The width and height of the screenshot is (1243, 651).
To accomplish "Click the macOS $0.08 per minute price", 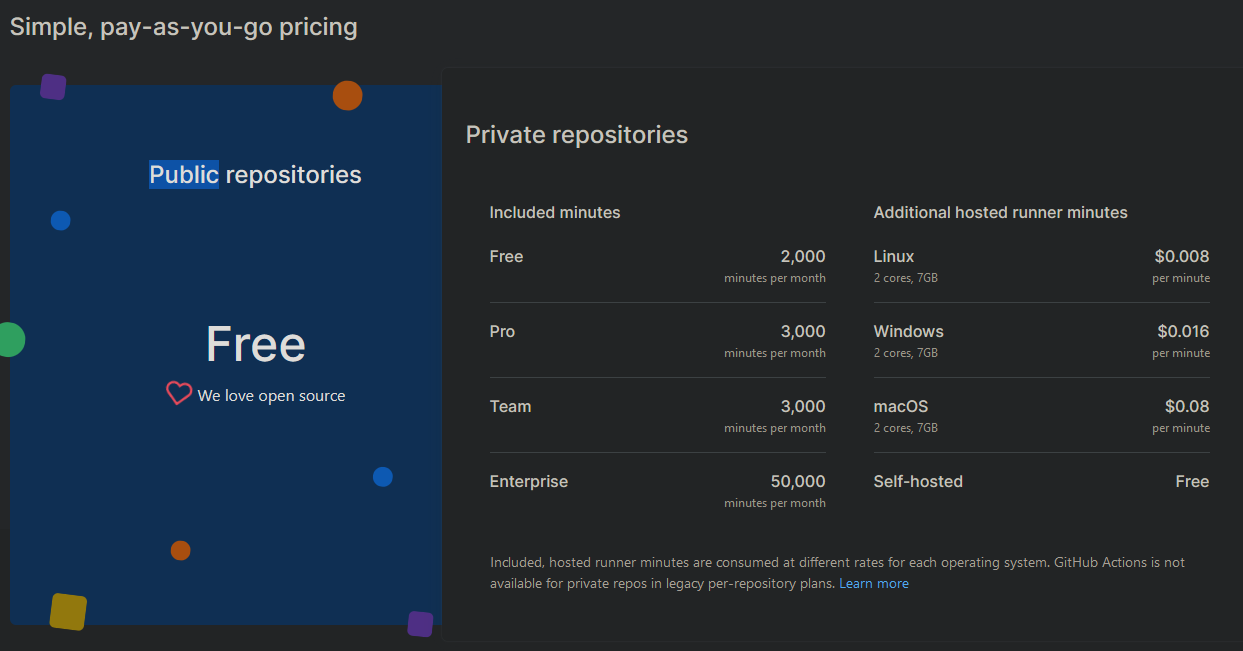I will (1187, 406).
